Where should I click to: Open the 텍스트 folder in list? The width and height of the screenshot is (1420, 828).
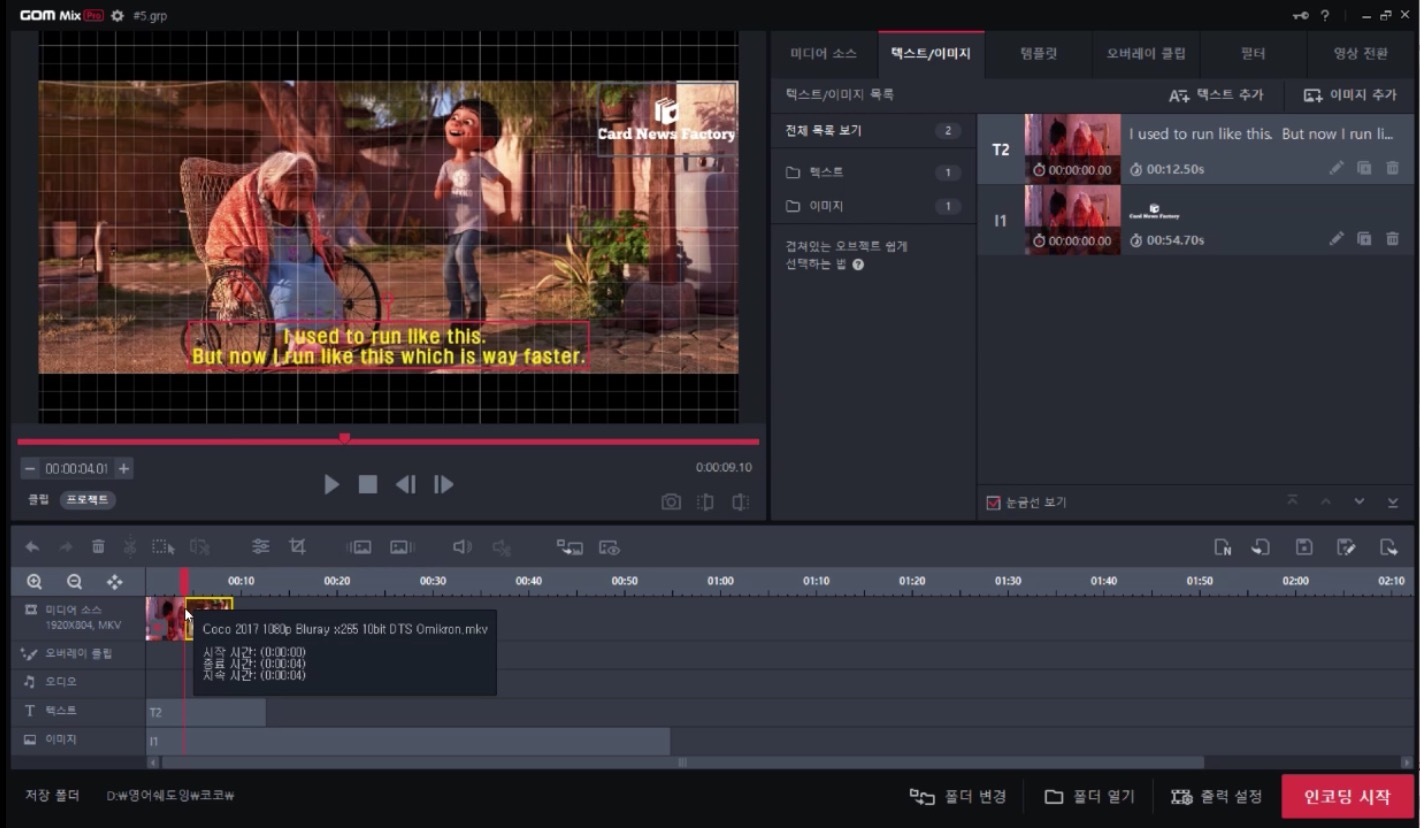(x=873, y=173)
